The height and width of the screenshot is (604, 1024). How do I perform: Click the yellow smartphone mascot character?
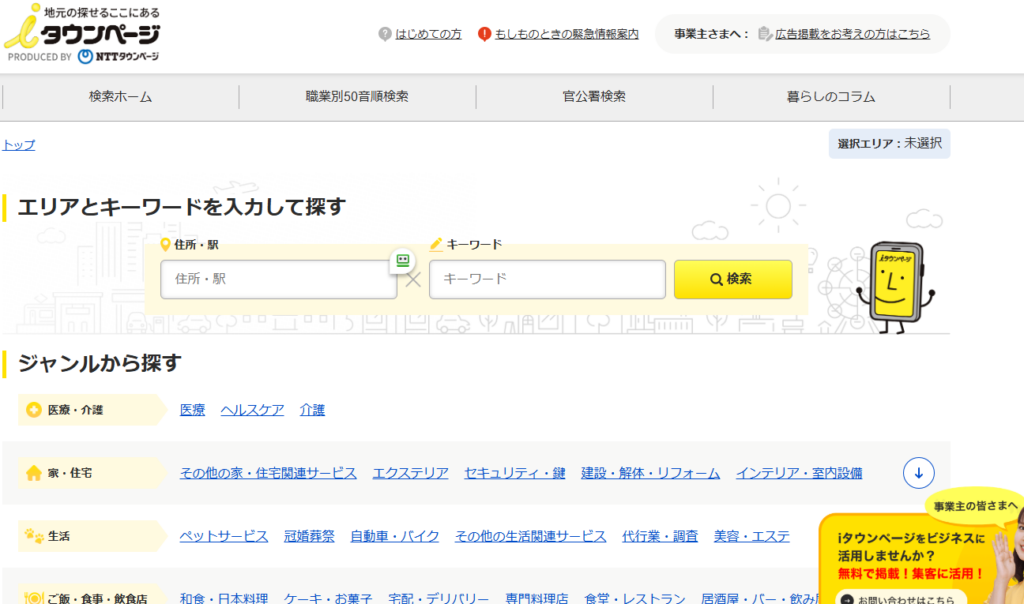point(900,286)
